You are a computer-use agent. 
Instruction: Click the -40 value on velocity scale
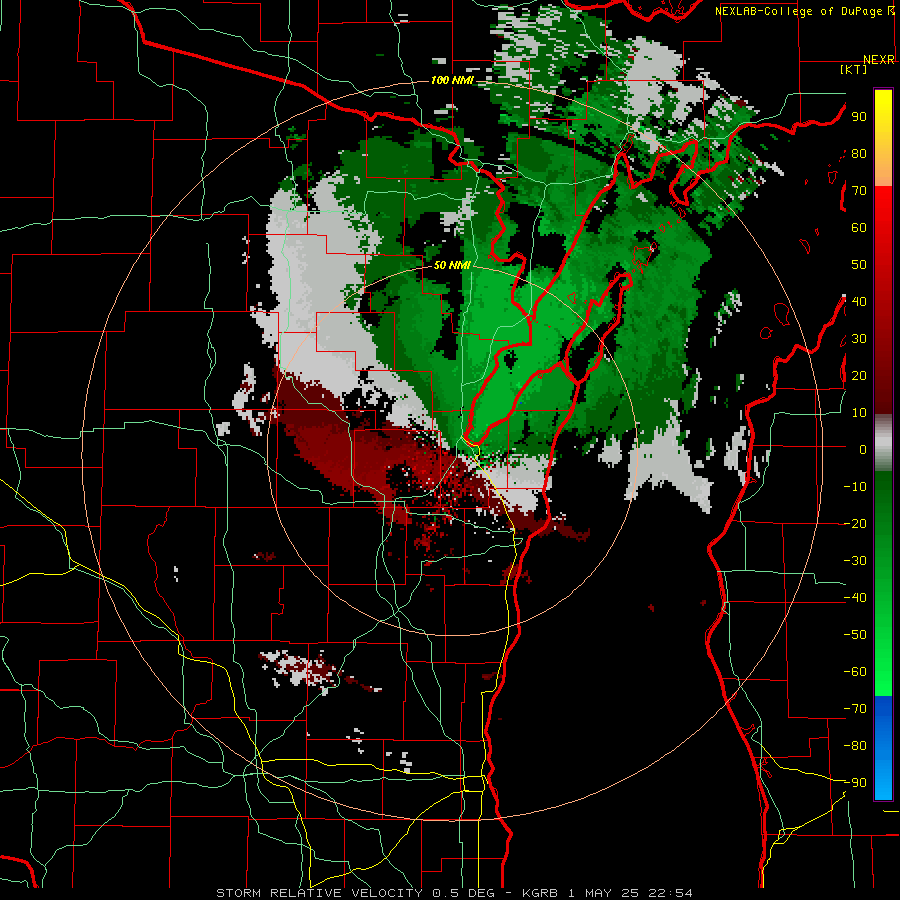click(x=855, y=598)
